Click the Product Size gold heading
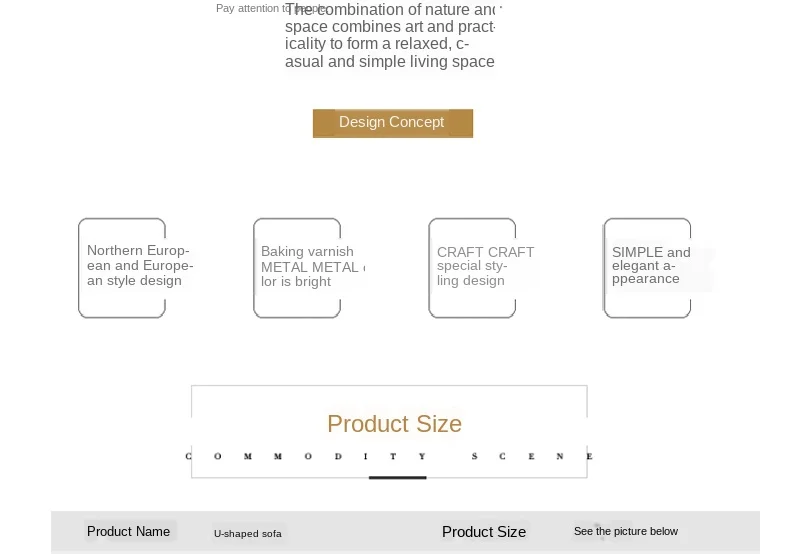 [x=394, y=424]
